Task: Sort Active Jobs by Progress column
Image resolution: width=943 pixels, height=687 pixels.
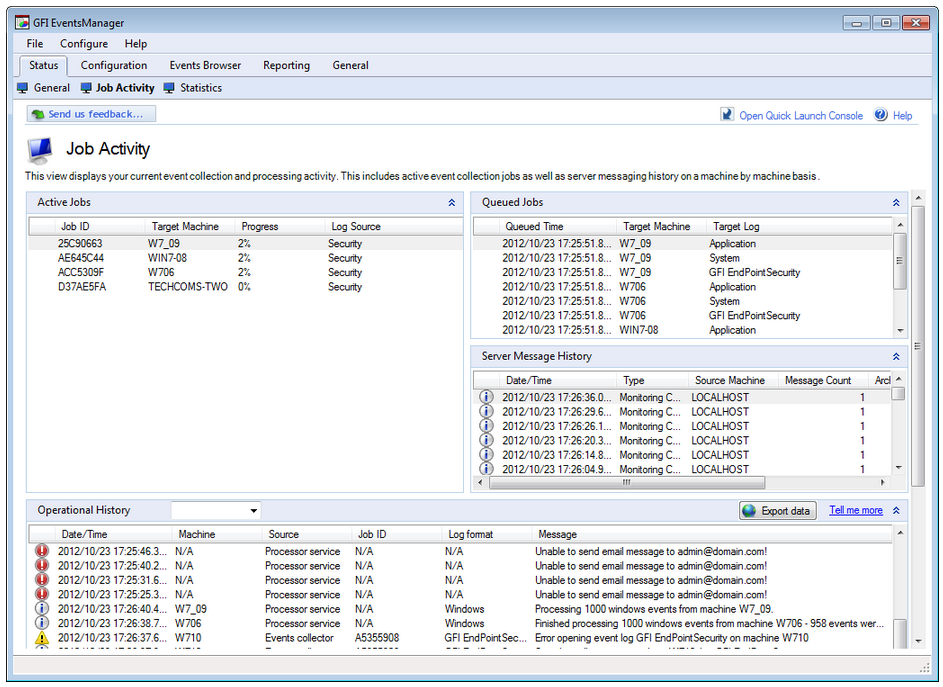Action: coord(280,227)
